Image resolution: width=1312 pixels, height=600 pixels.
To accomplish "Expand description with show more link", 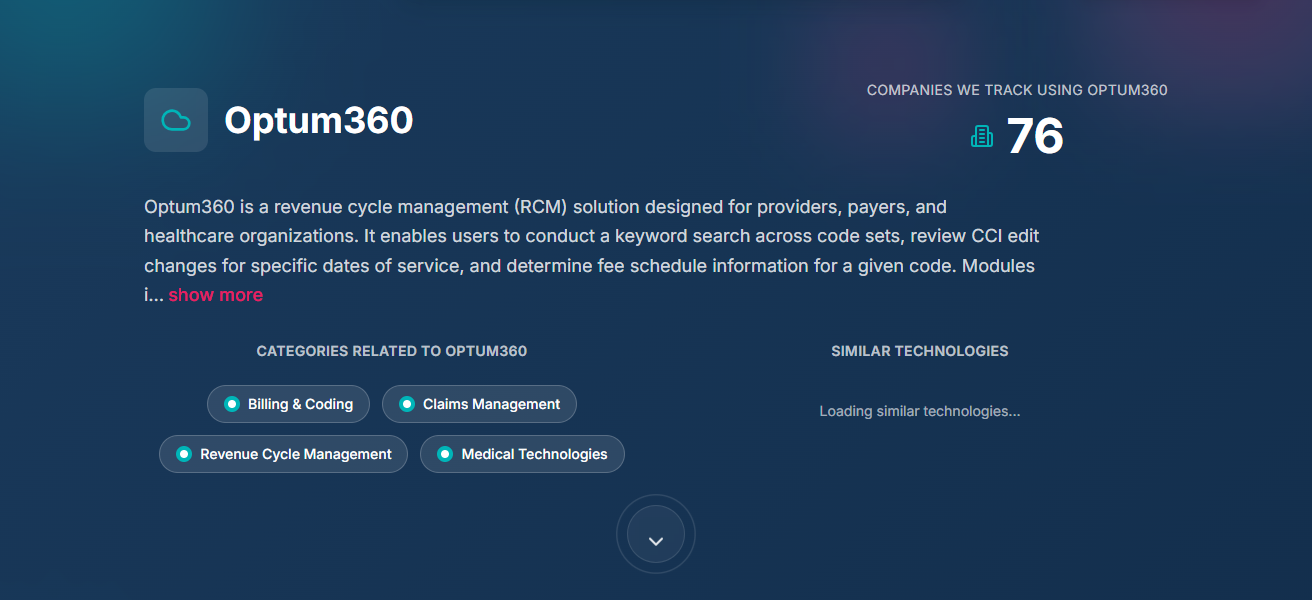I will [x=215, y=295].
